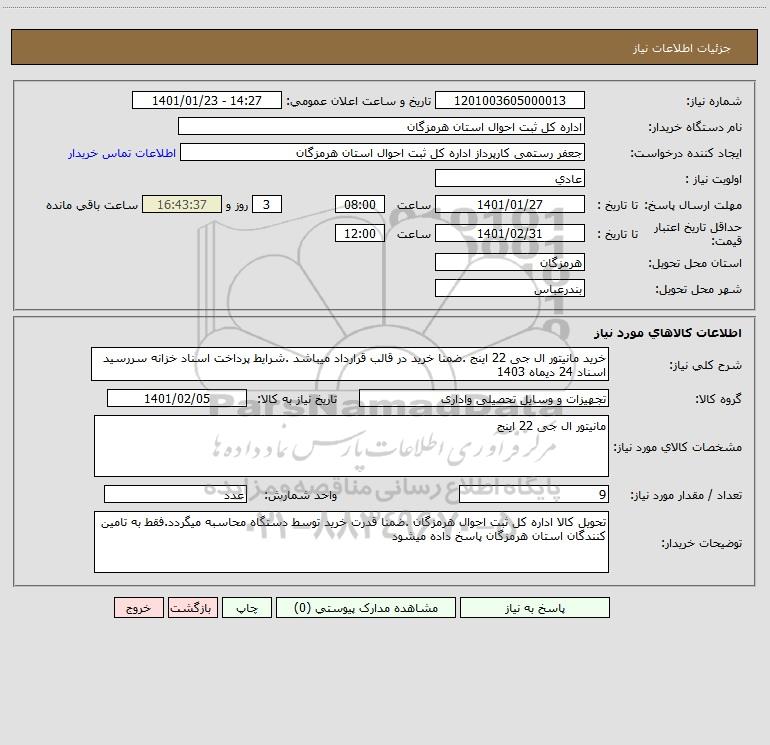
Task: Click delivery city field بندرعباس
Action: pyautogui.click(x=510, y=288)
